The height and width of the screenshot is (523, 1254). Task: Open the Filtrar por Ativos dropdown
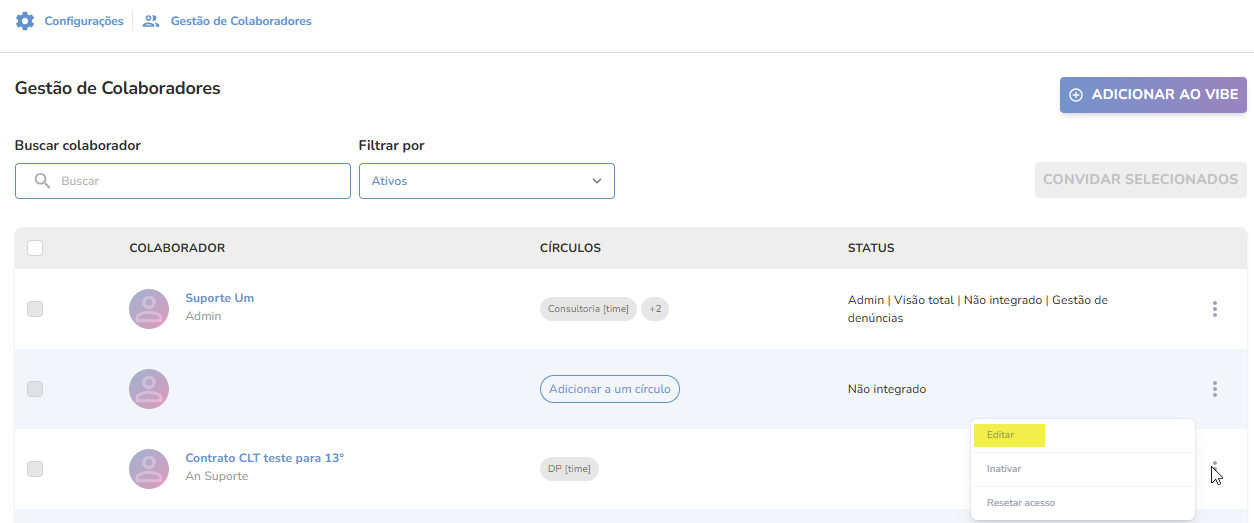pos(486,181)
